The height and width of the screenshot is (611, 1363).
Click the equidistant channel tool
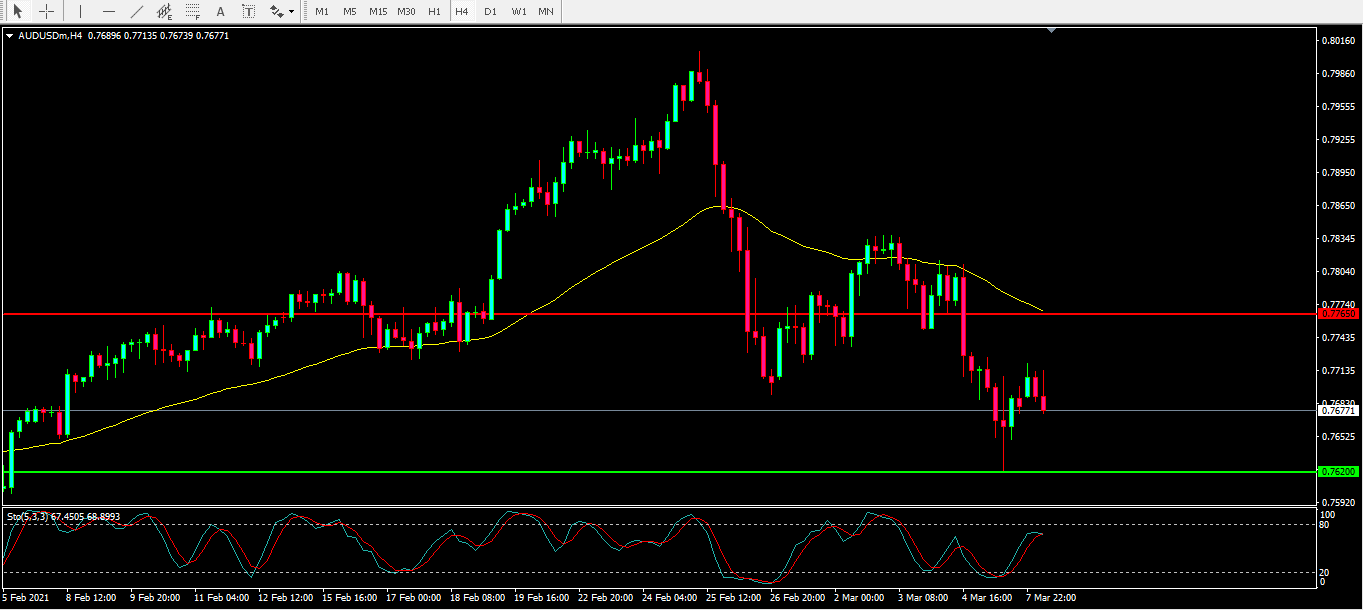click(165, 12)
